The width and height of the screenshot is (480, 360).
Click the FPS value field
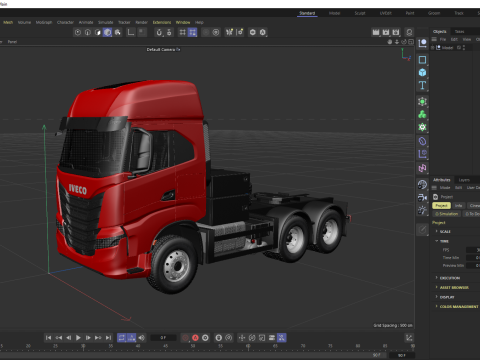[x=473, y=250]
